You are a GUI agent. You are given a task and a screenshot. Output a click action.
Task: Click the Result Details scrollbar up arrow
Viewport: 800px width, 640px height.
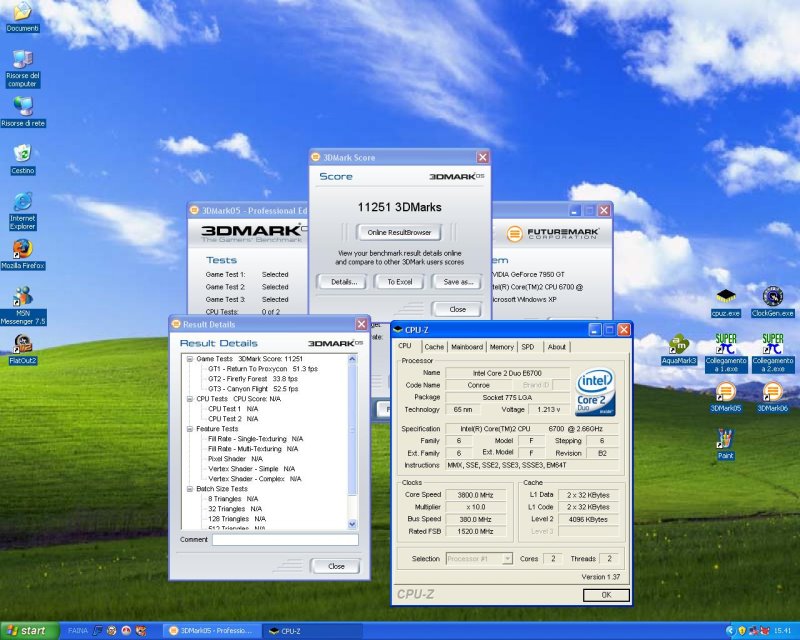[x=352, y=359]
